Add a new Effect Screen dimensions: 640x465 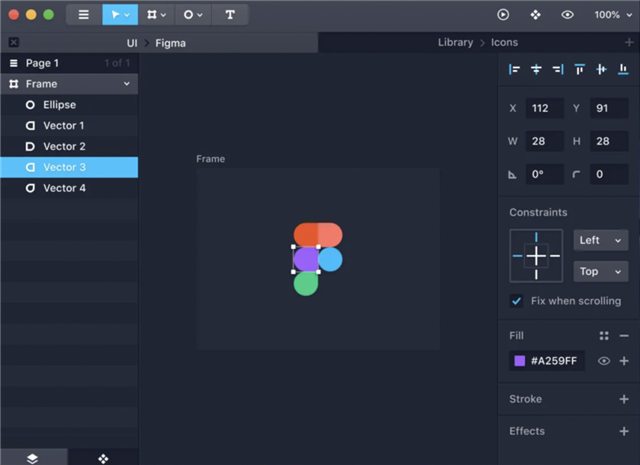[624, 431]
